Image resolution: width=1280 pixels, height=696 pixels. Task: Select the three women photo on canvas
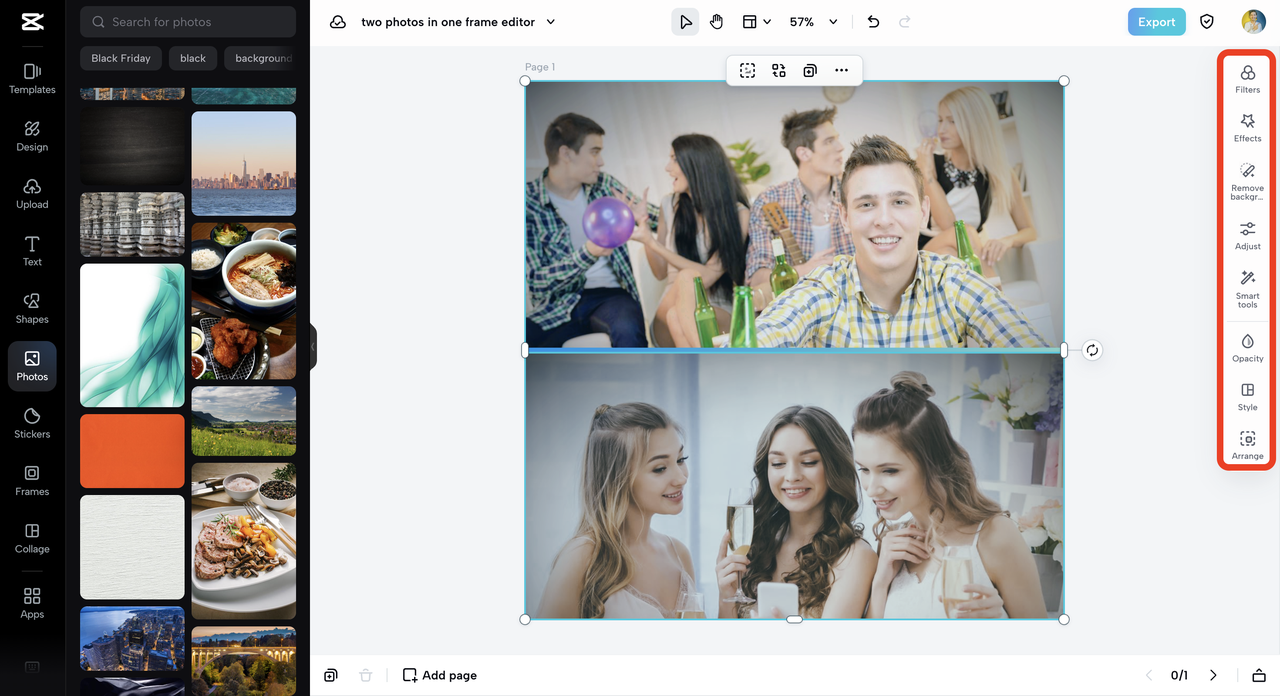[794, 486]
